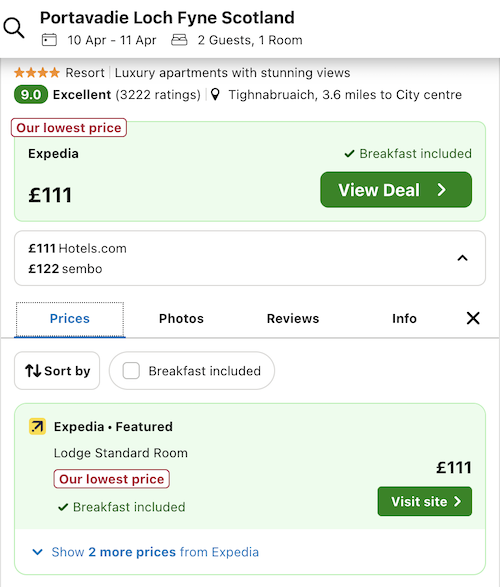Open the Sort by dropdown
The height and width of the screenshot is (587, 500).
click(x=57, y=371)
